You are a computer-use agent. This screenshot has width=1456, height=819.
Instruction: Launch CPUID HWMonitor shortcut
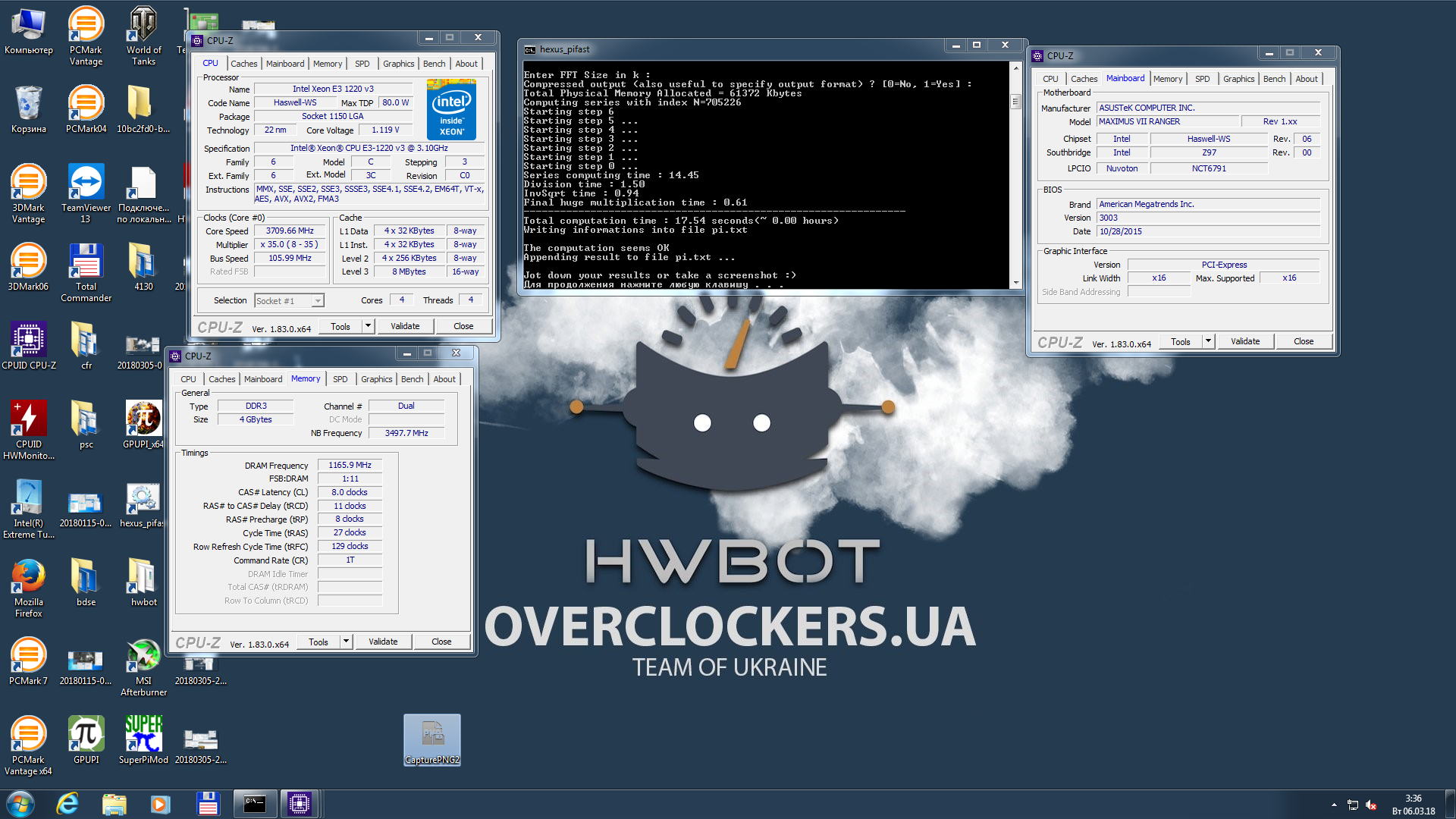[28, 430]
